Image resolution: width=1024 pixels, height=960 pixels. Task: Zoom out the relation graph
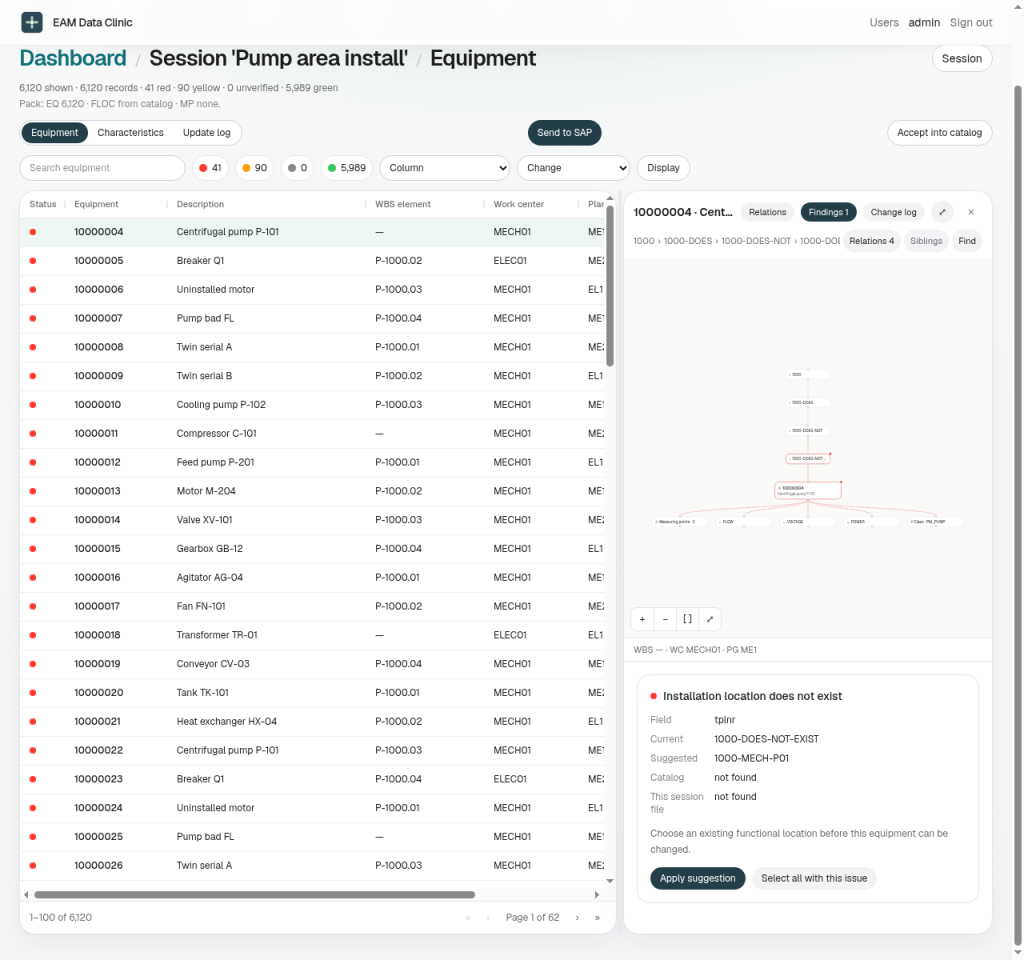tap(665, 619)
